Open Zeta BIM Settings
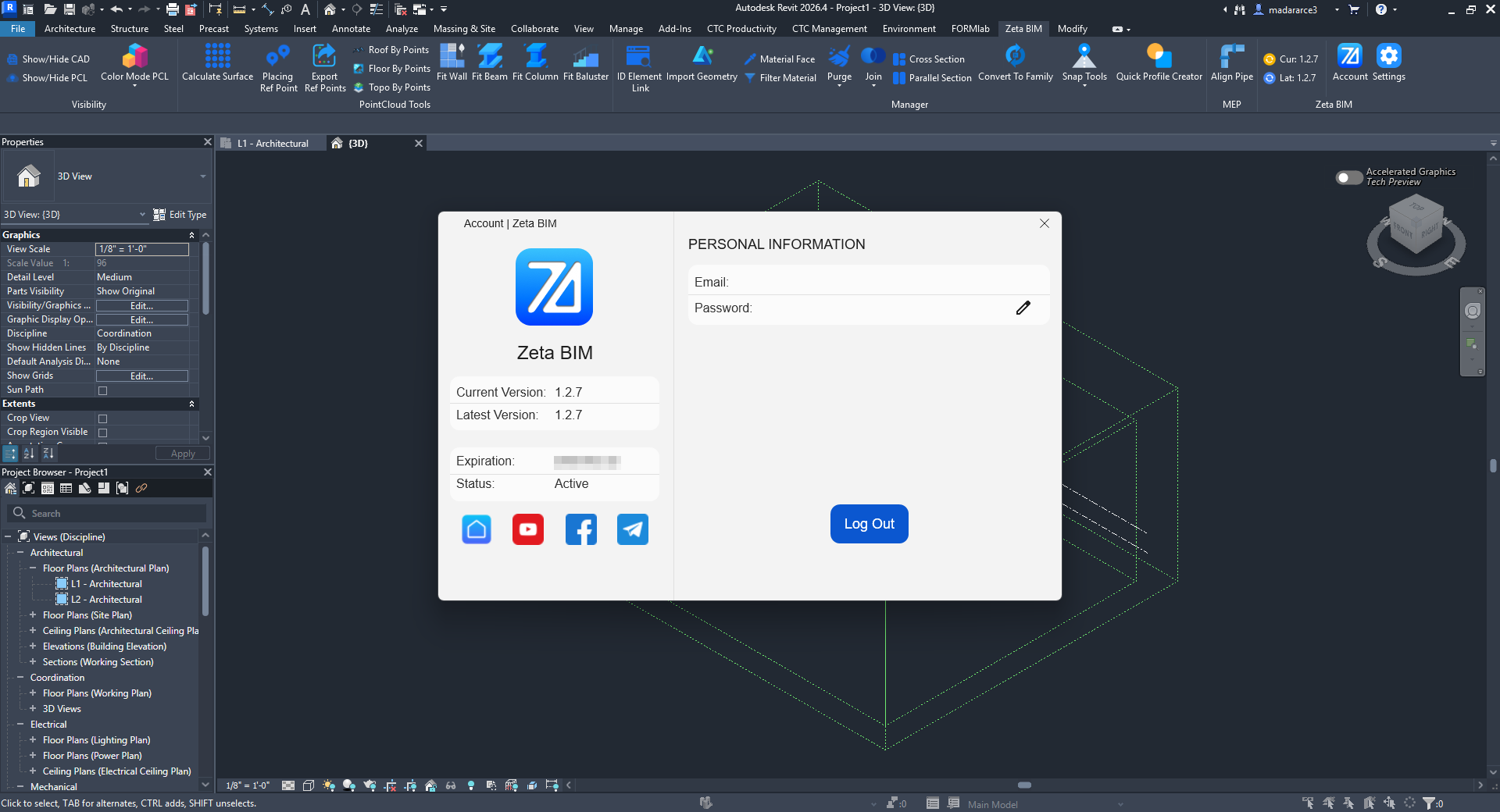 1388,62
